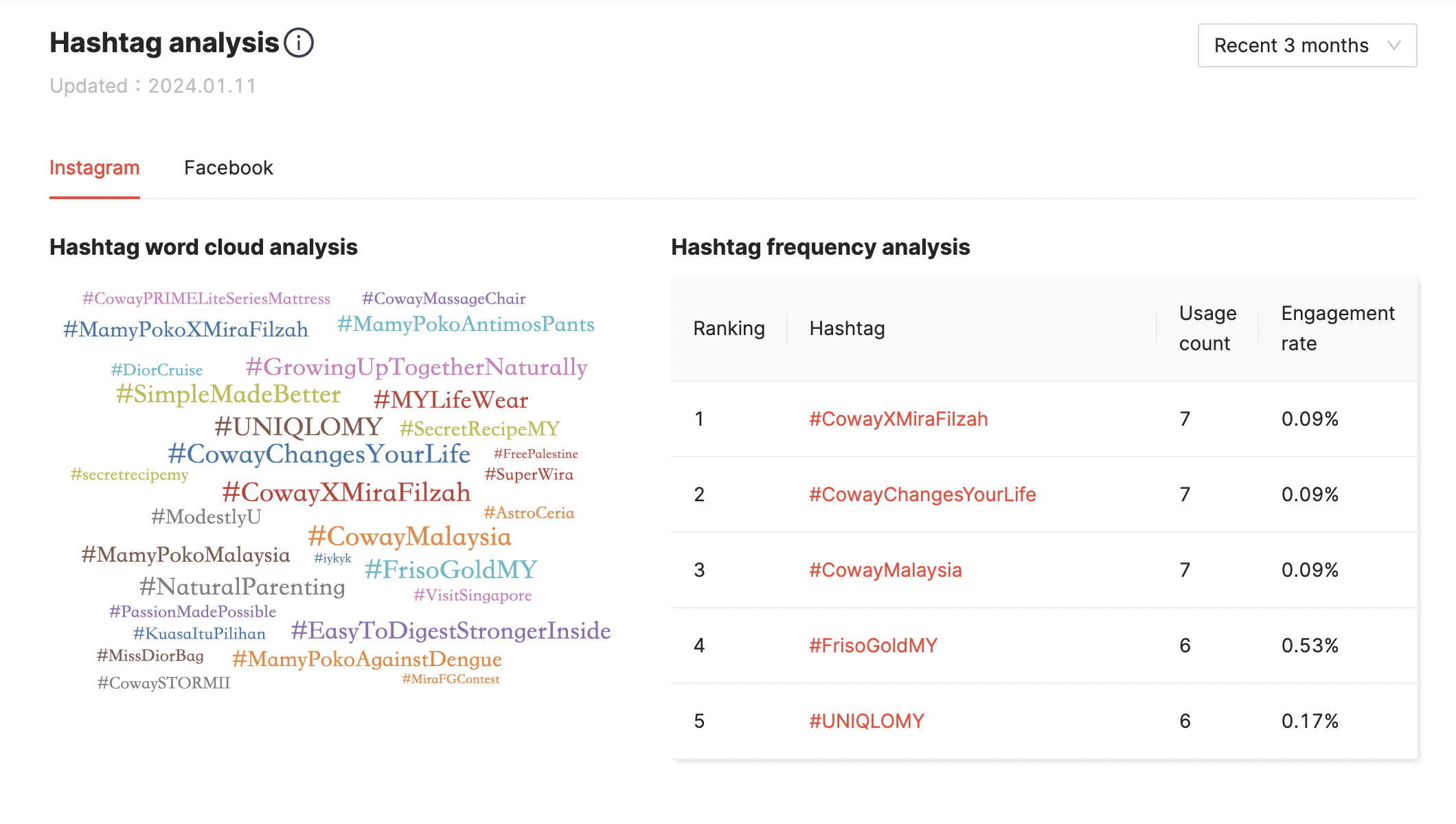
Task: Select #VisitSingapore in the word cloud
Action: (473, 595)
